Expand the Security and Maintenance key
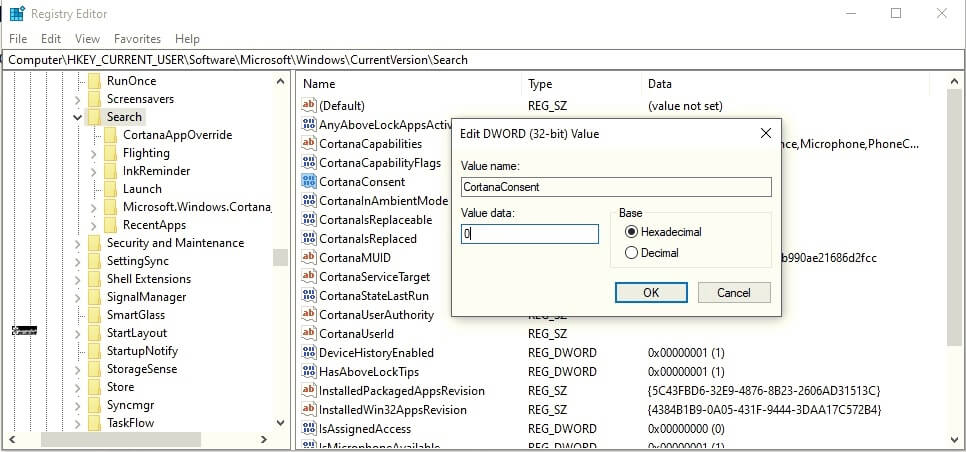Screen dimensions: 966x452 click(x=77, y=243)
